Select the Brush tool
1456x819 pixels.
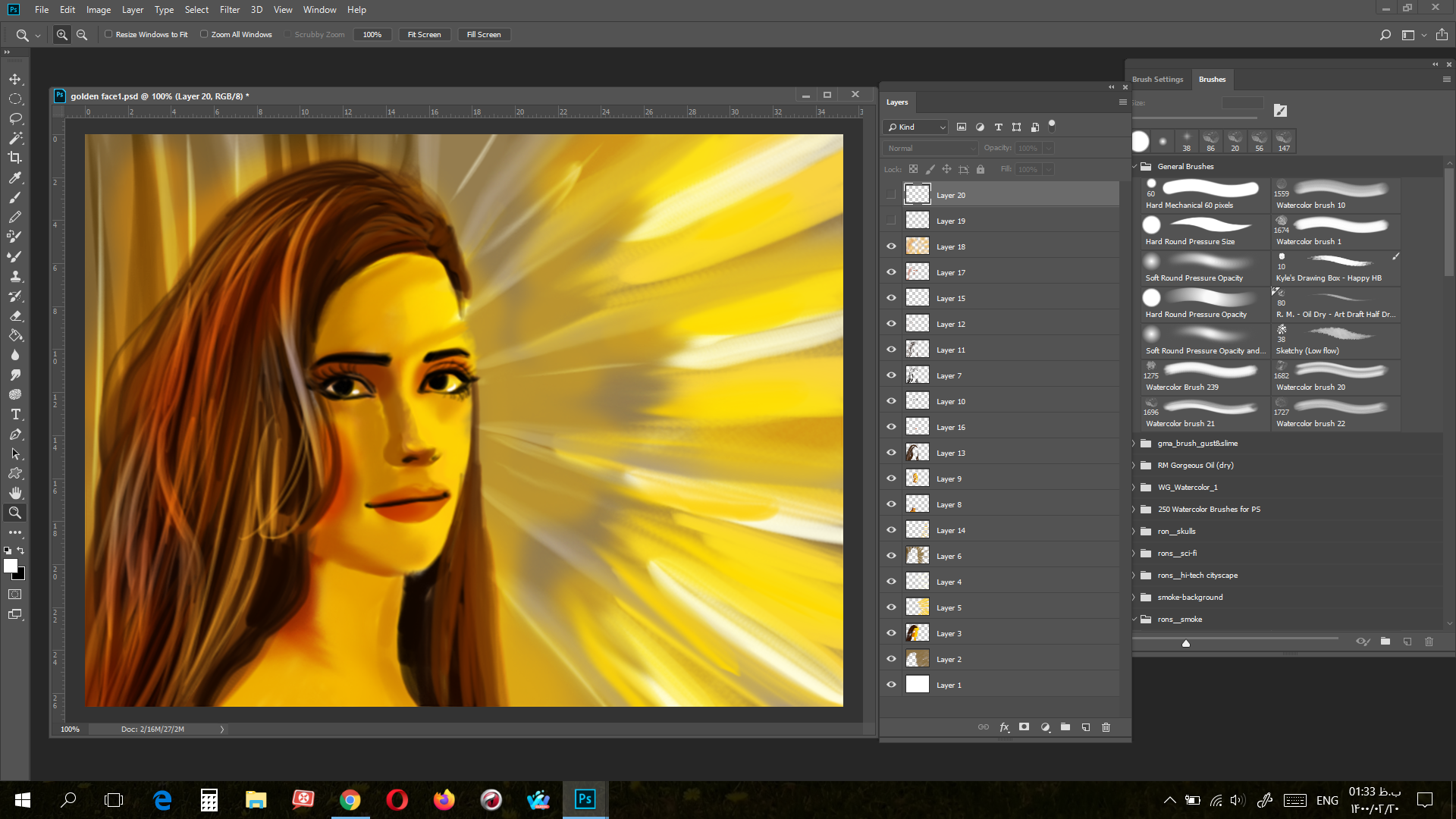coord(15,197)
